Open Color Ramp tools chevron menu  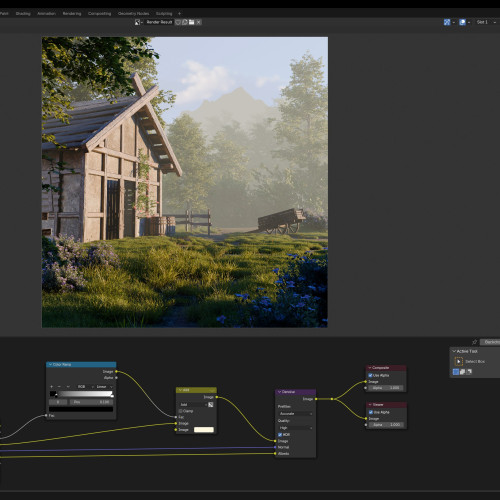point(68,387)
